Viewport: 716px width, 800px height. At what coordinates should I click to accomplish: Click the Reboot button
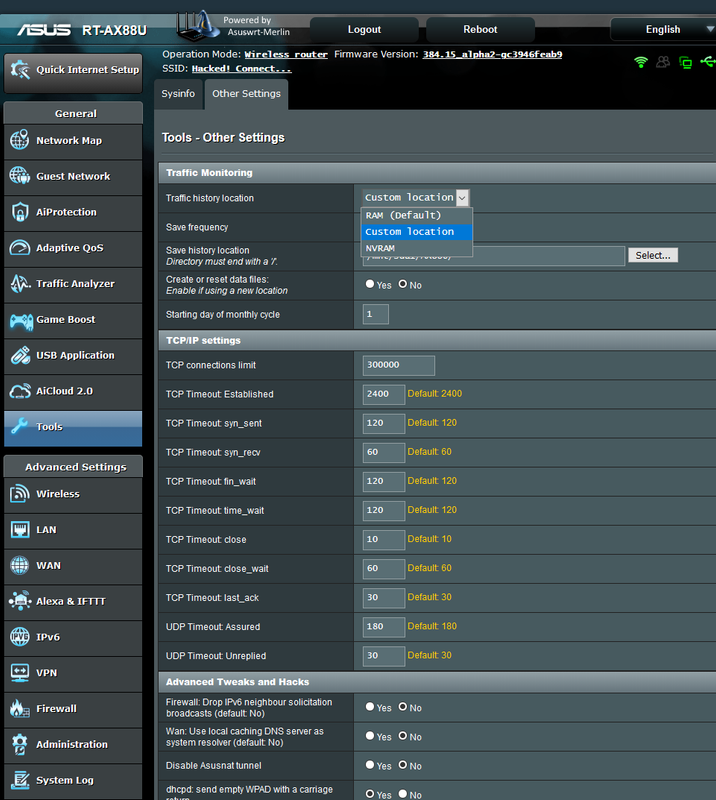coord(480,30)
